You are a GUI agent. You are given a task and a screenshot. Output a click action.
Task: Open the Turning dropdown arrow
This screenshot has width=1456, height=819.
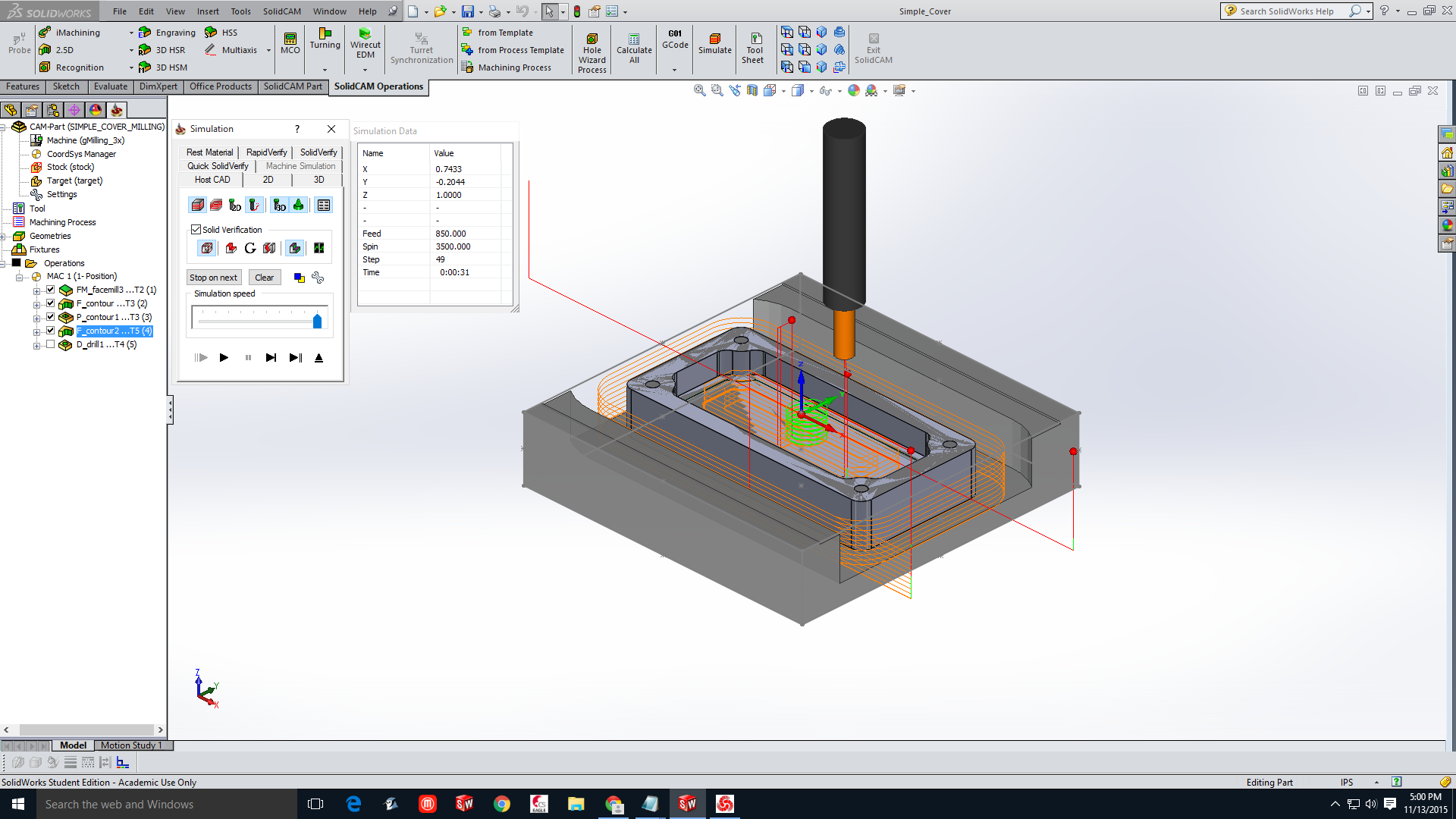point(325,70)
